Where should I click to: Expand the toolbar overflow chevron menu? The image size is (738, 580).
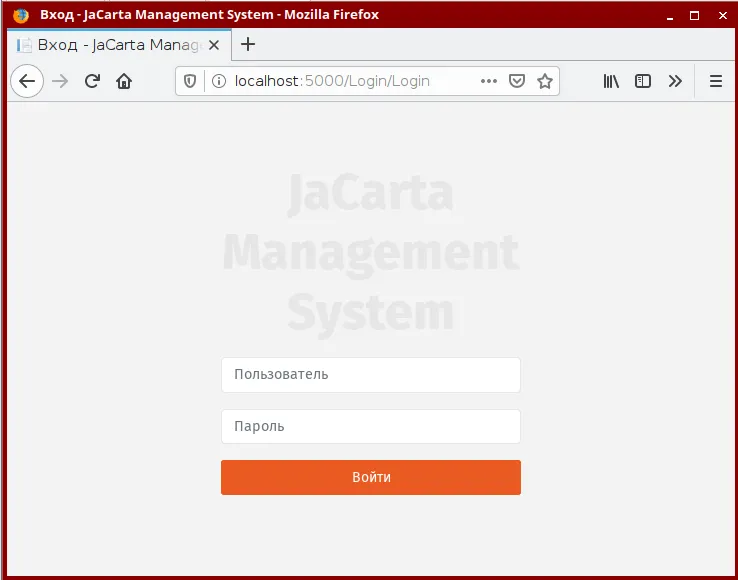click(675, 81)
